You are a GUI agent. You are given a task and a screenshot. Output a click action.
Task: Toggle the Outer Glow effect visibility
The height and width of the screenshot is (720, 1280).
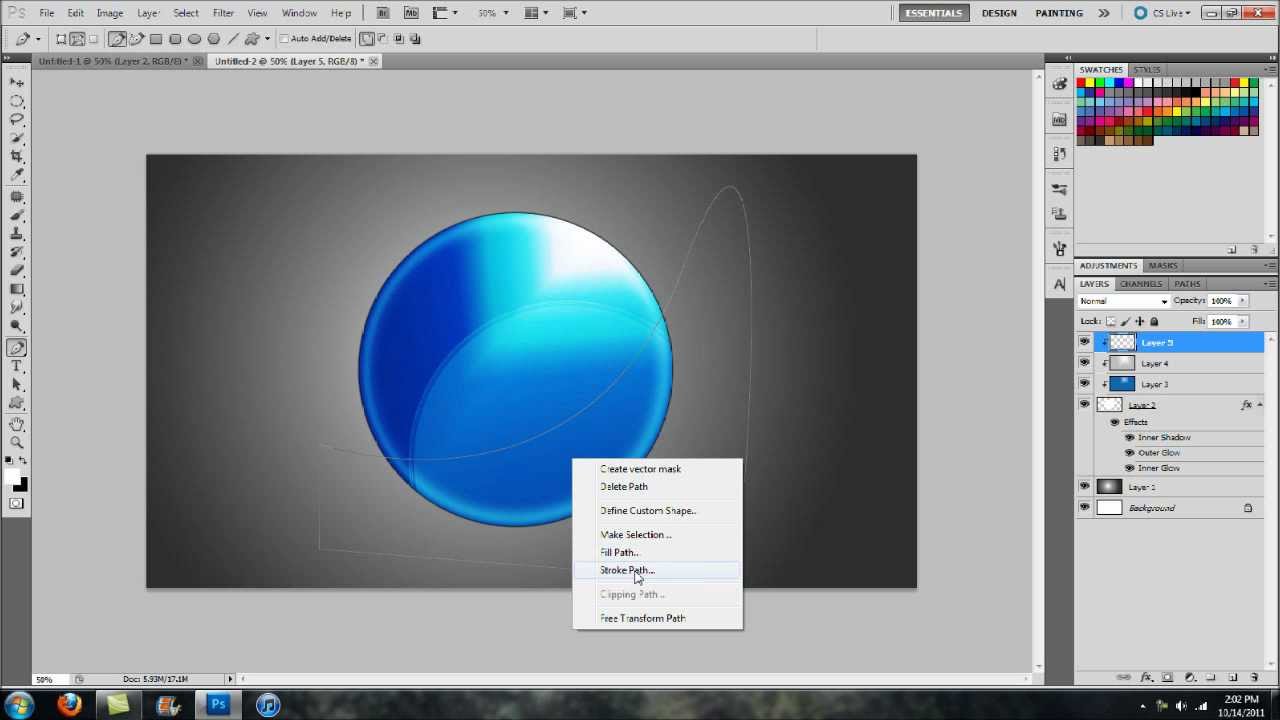[x=1130, y=453]
